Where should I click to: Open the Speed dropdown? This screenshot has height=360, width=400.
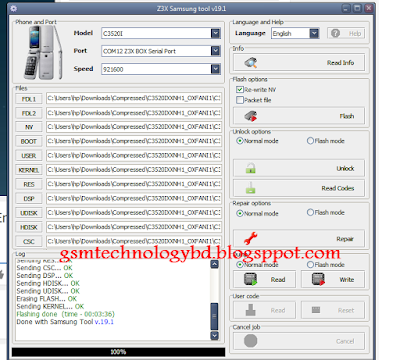[216, 69]
